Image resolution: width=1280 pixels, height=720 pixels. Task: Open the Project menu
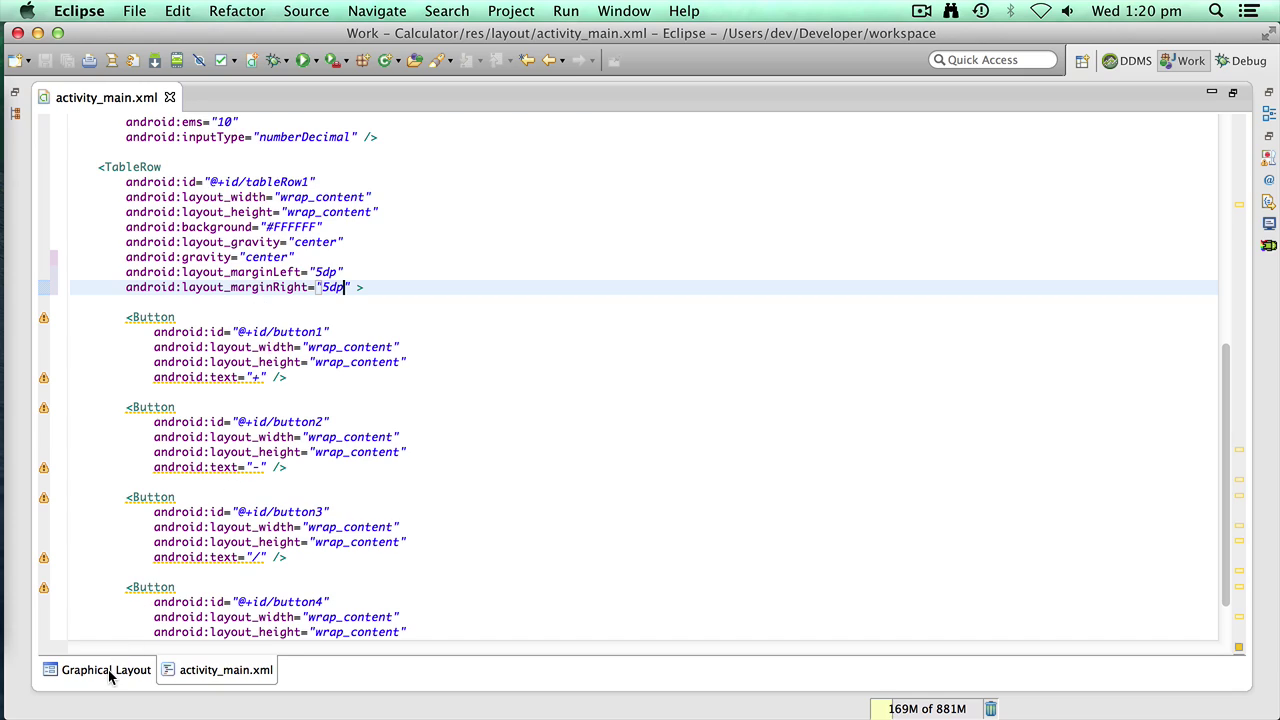click(x=511, y=11)
